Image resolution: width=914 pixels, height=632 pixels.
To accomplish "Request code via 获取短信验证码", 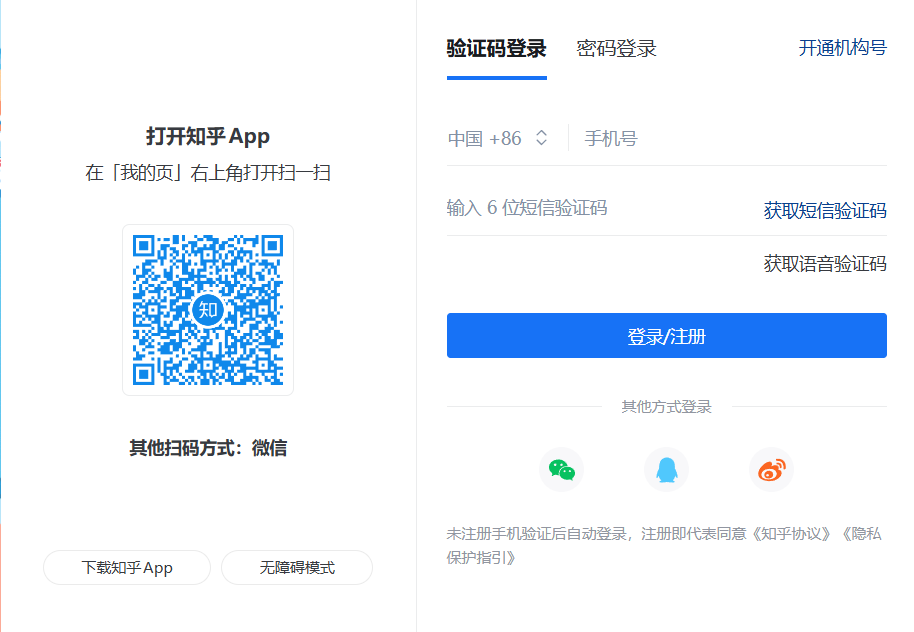I will pyautogui.click(x=825, y=211).
